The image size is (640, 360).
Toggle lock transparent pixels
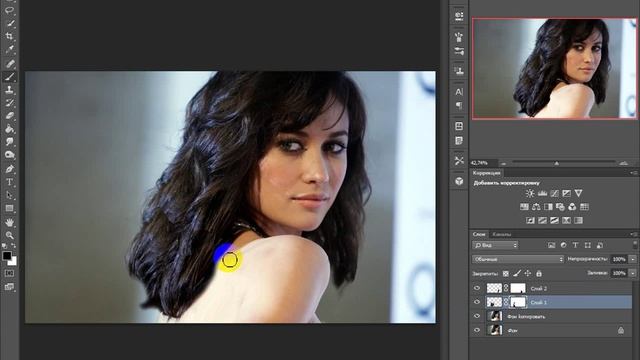tap(506, 273)
